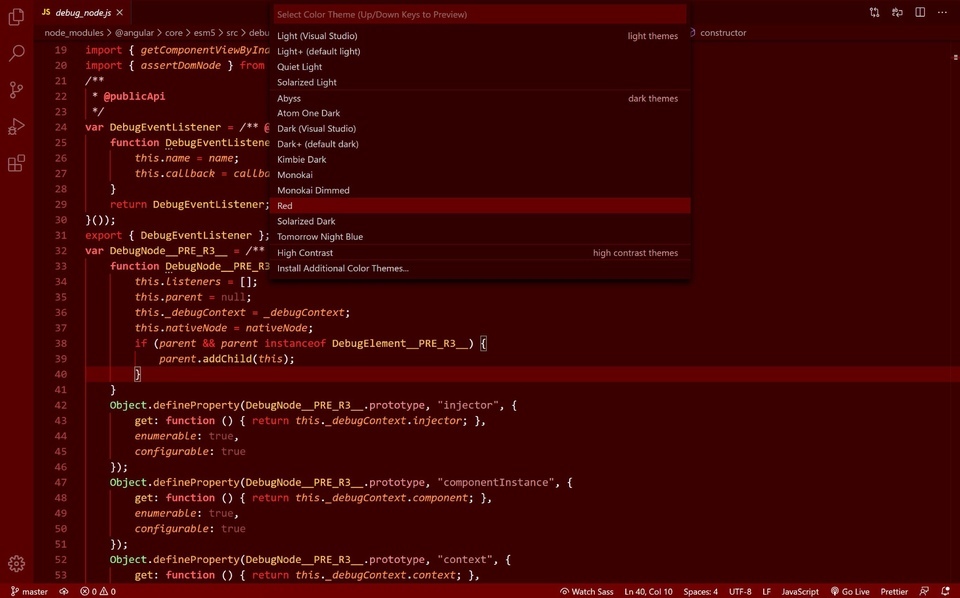The height and width of the screenshot is (598, 960).
Task: Open the Run and Debug view
Action: (16, 127)
